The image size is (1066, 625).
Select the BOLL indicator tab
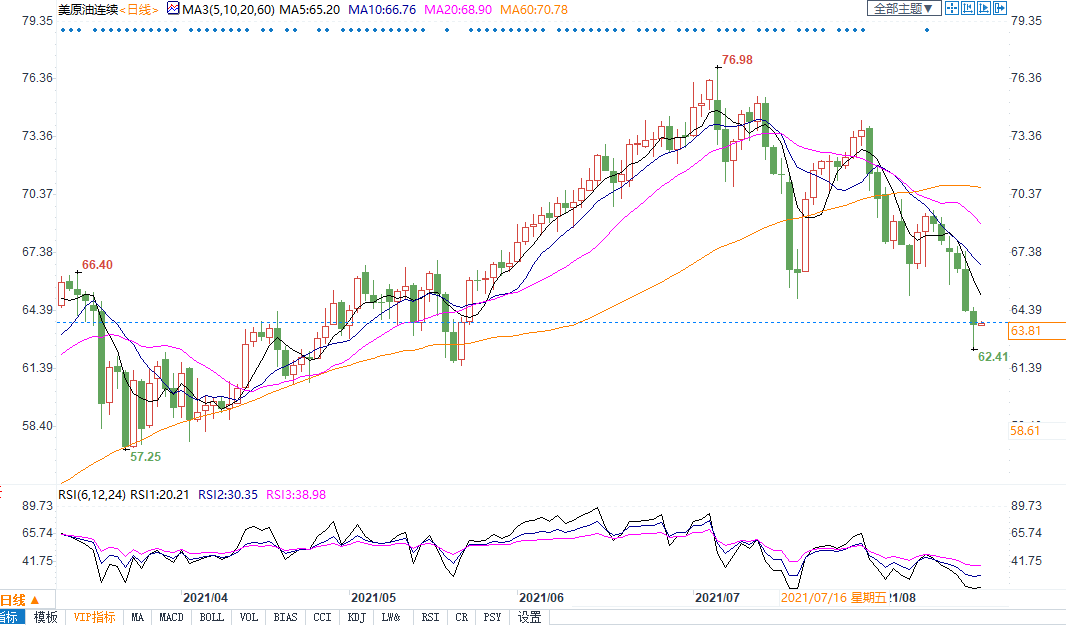[211, 617]
